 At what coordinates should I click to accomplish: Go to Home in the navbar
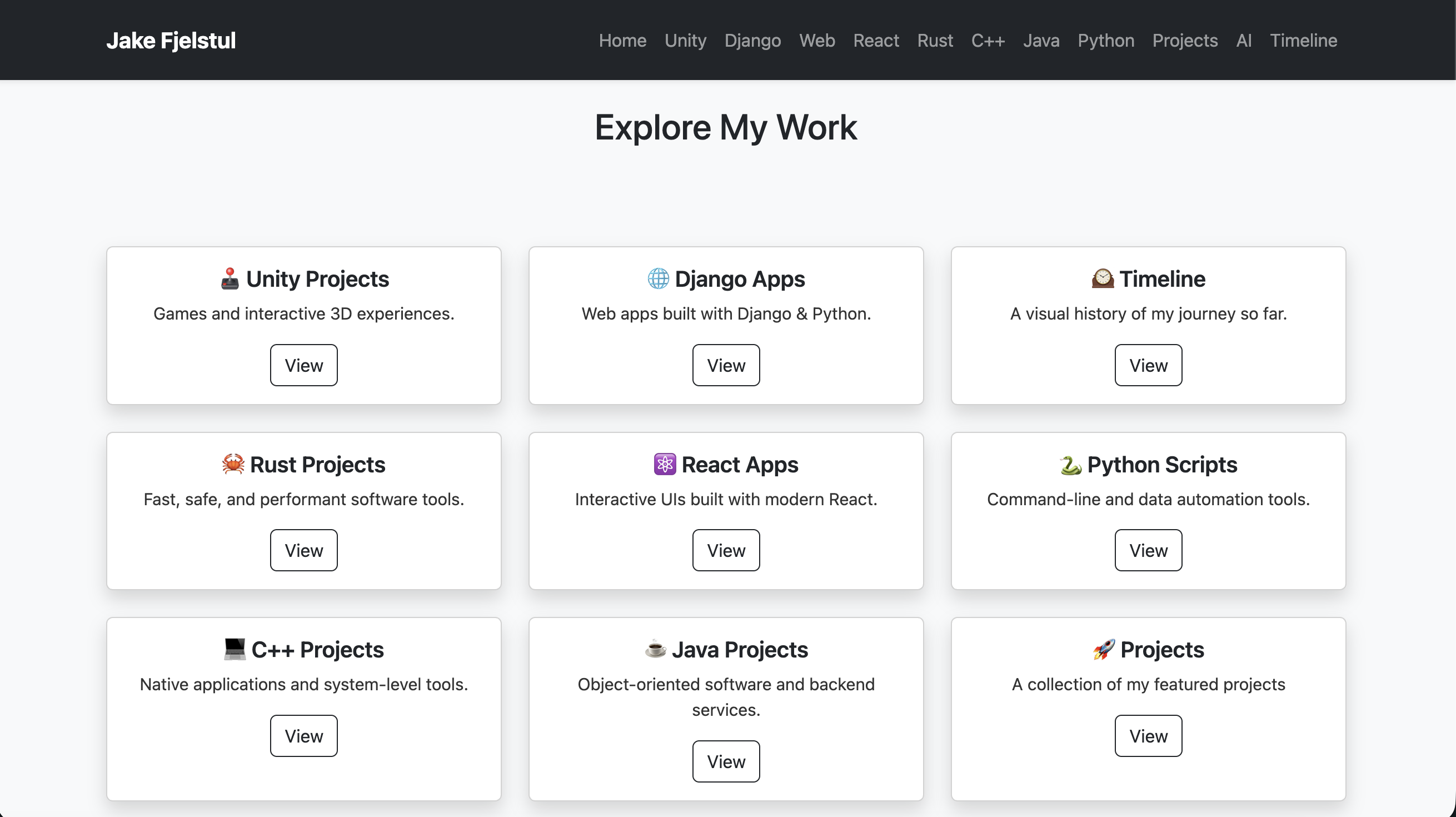click(x=622, y=40)
